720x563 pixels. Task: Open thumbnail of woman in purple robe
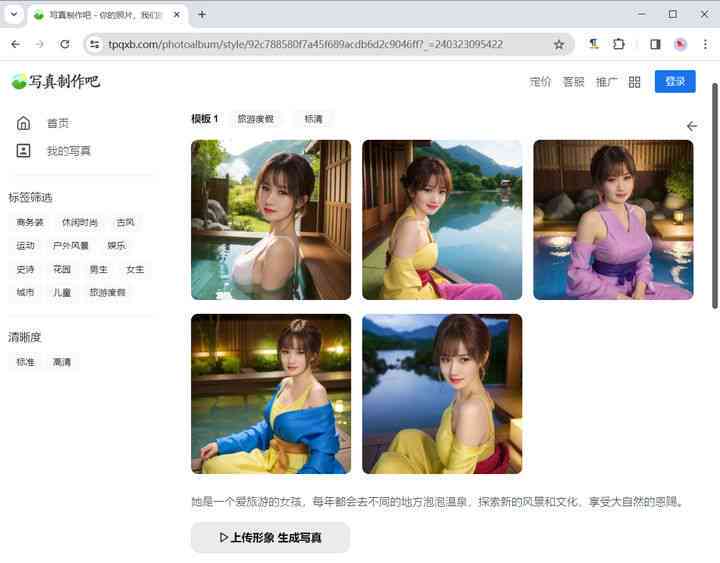point(613,220)
